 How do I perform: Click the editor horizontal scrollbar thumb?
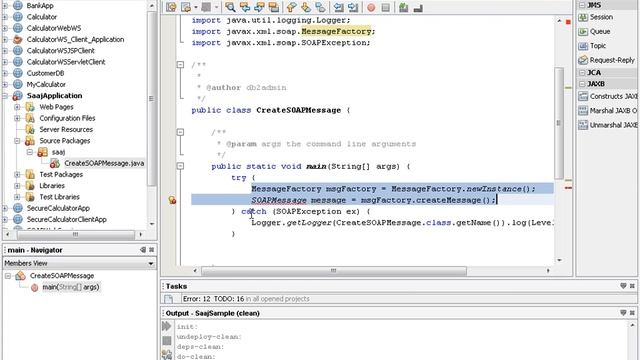pos(334,271)
